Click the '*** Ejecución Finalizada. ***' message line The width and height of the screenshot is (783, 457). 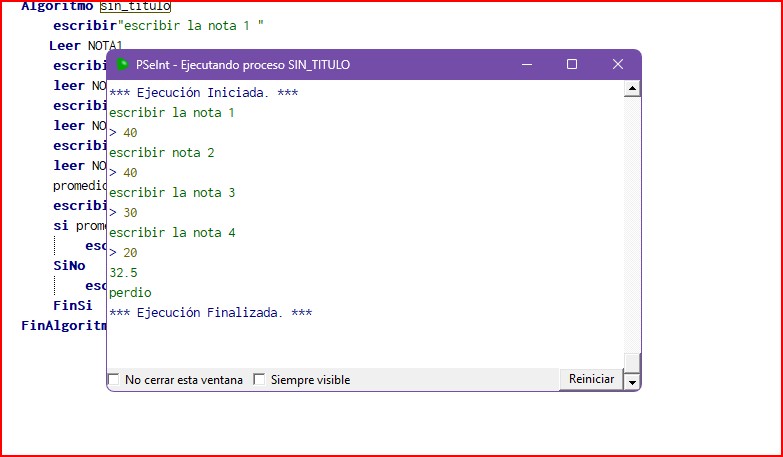[210, 313]
